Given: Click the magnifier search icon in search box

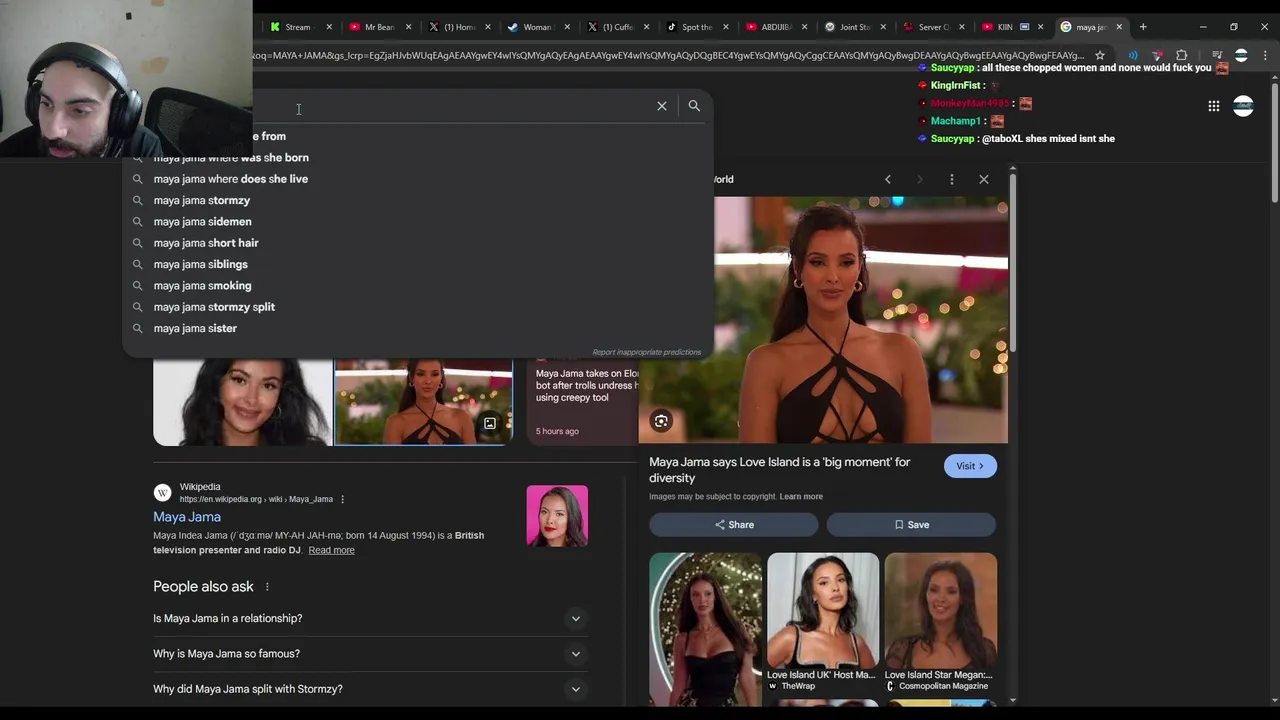Looking at the screenshot, I should click(694, 106).
